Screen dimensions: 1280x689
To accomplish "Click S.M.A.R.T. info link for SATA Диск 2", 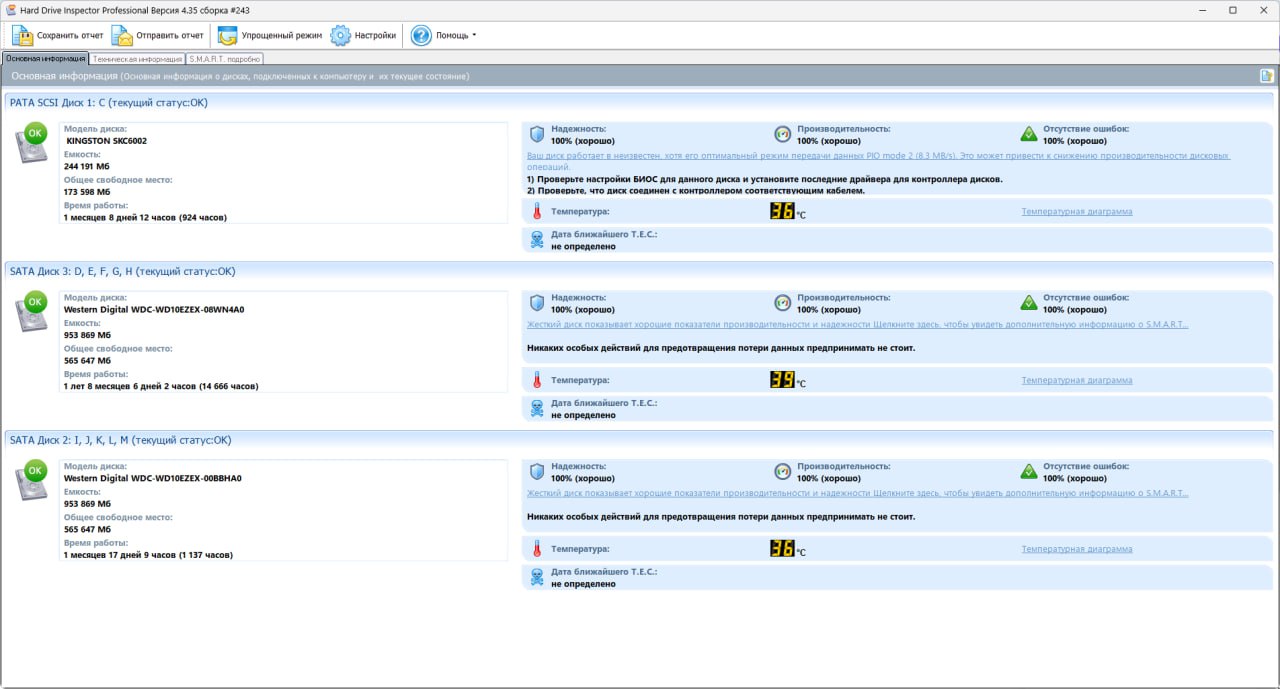I will point(857,493).
